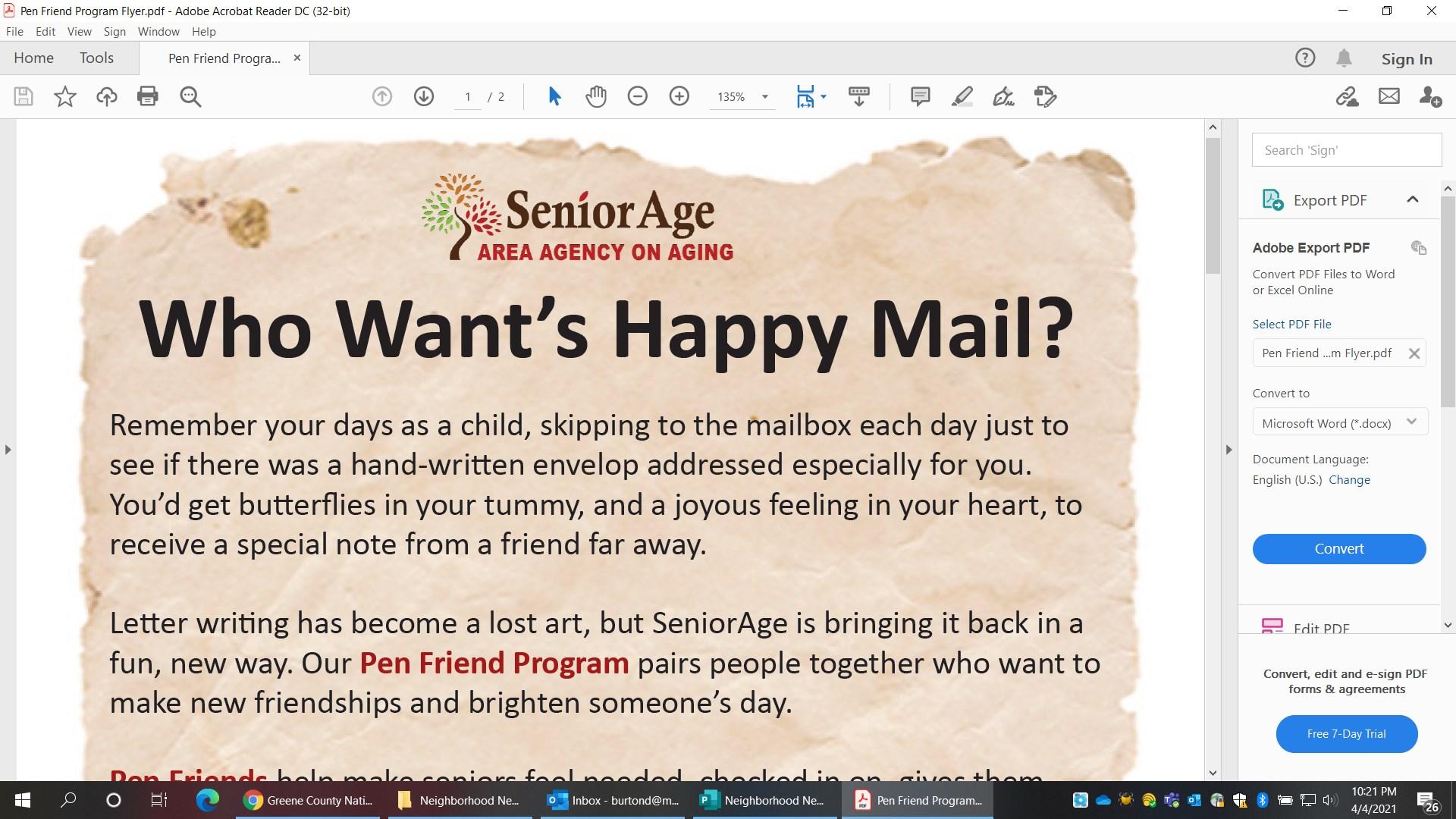Select the Hand pan tool
The height and width of the screenshot is (819, 1456).
point(596,96)
